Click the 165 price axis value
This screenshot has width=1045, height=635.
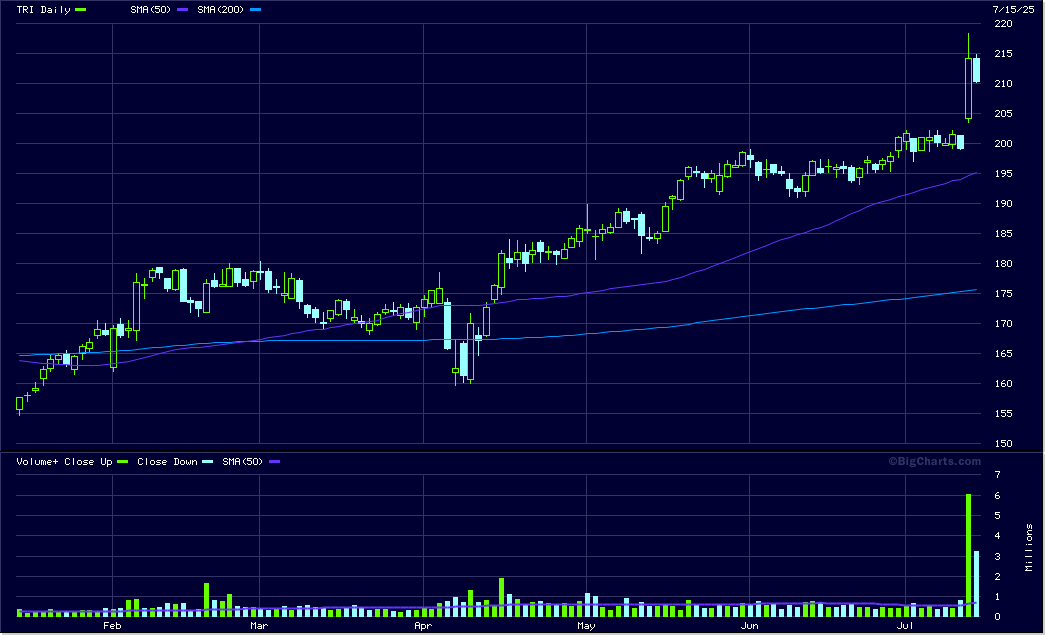click(1003, 354)
